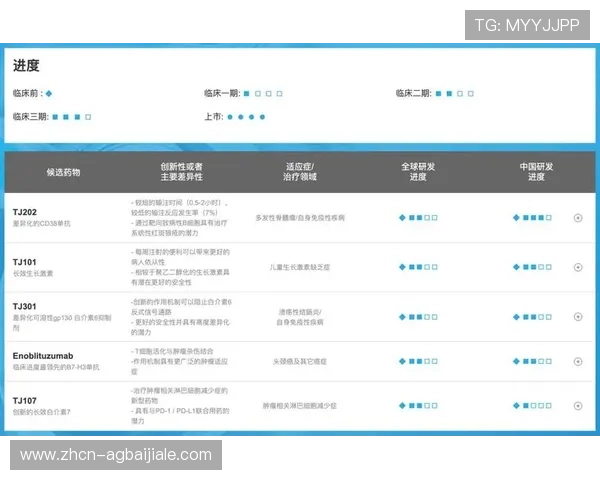Select TJ301 China progress indicator

[x=532, y=317]
